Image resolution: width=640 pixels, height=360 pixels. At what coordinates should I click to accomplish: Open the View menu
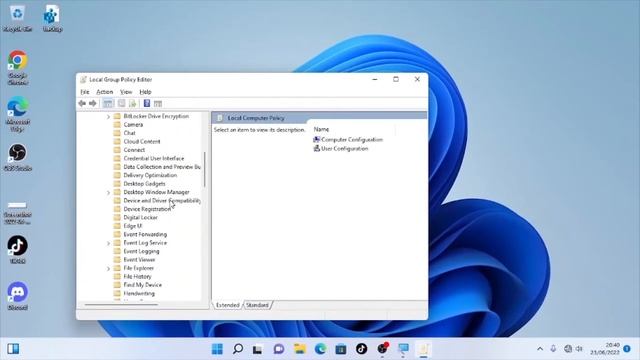[126, 92]
